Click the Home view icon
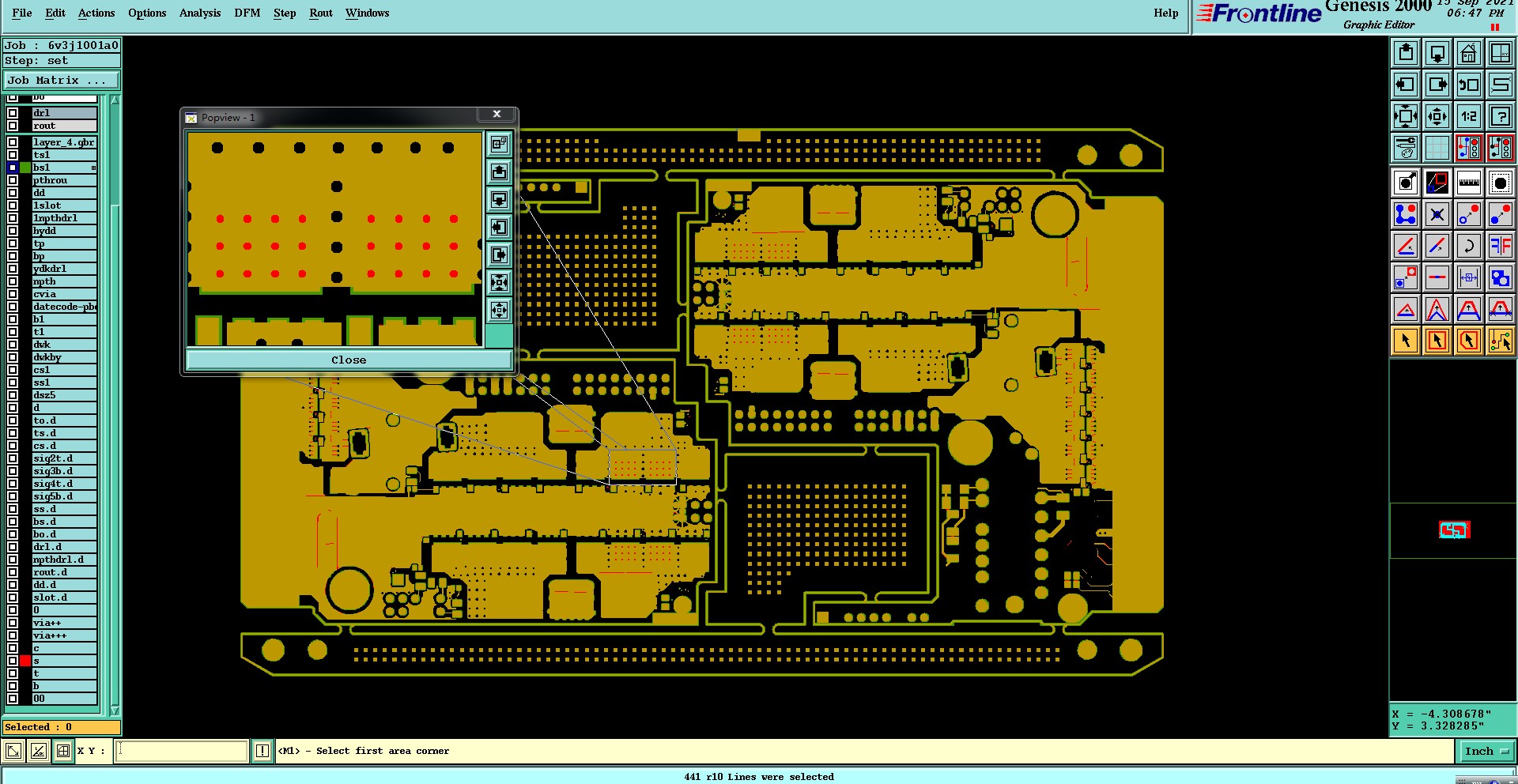Screen dimensions: 1518x784 pos(1469,53)
